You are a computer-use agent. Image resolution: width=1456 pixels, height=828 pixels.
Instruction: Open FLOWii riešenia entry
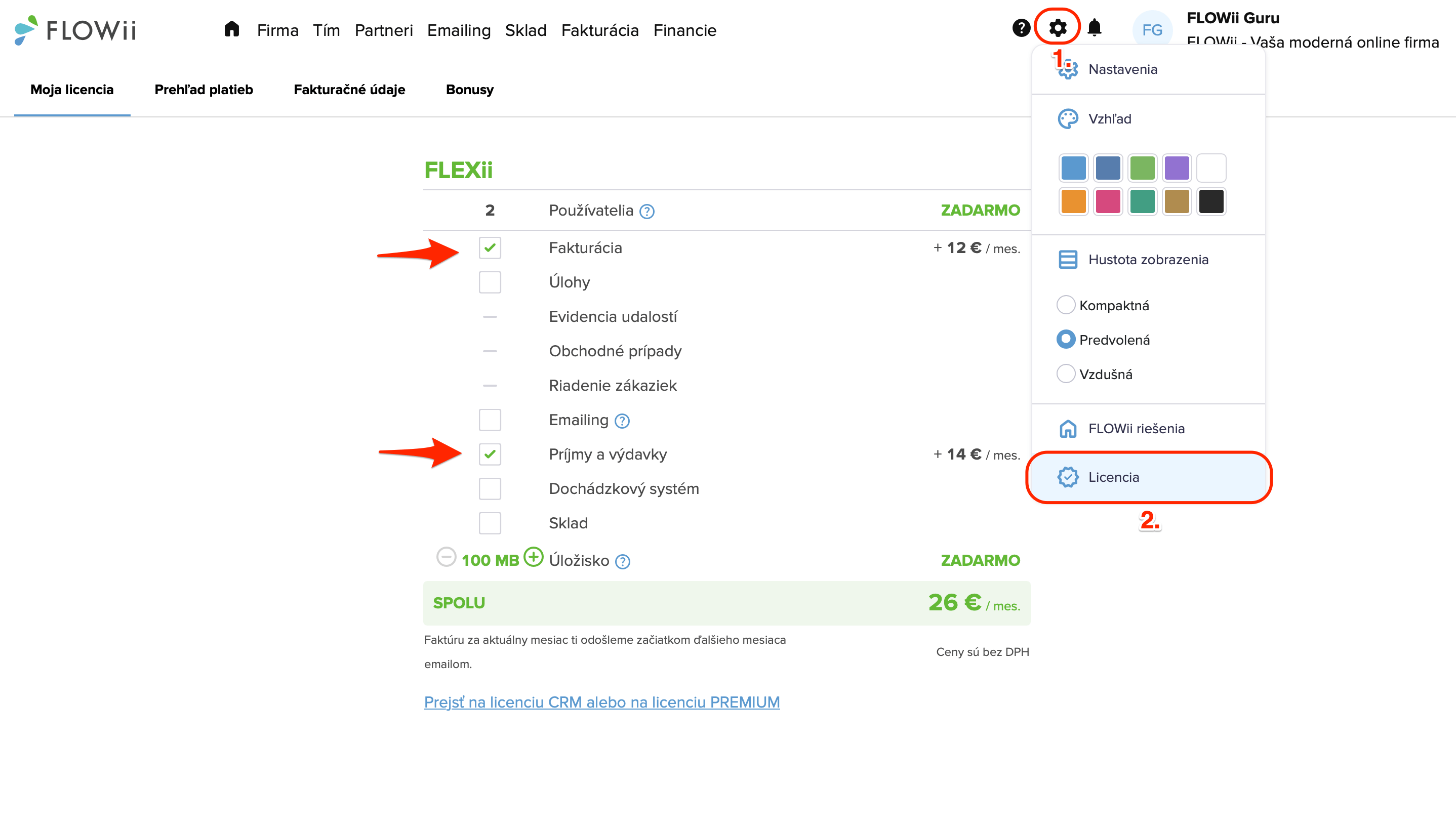1148,428
